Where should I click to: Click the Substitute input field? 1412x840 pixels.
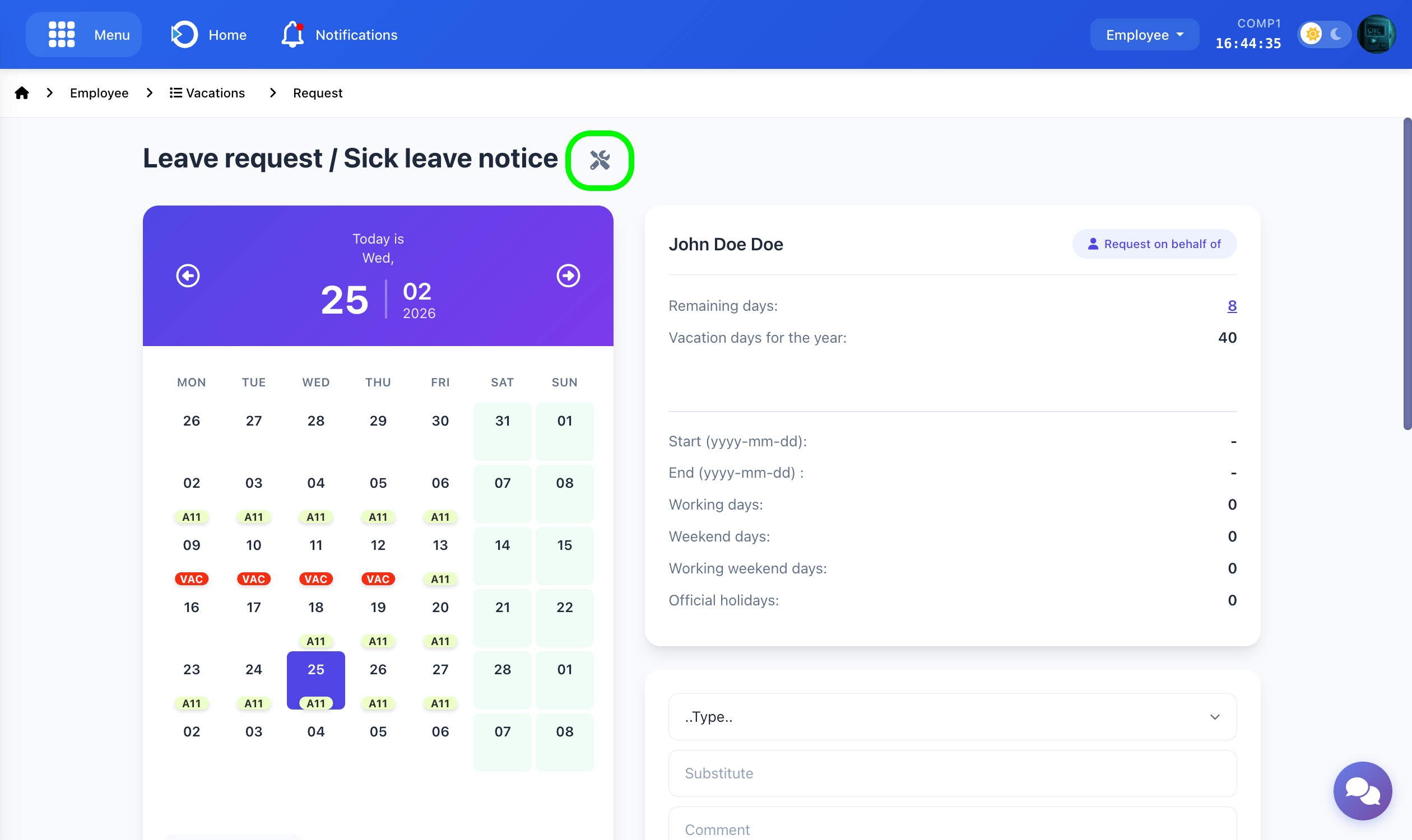pyautogui.click(x=952, y=773)
